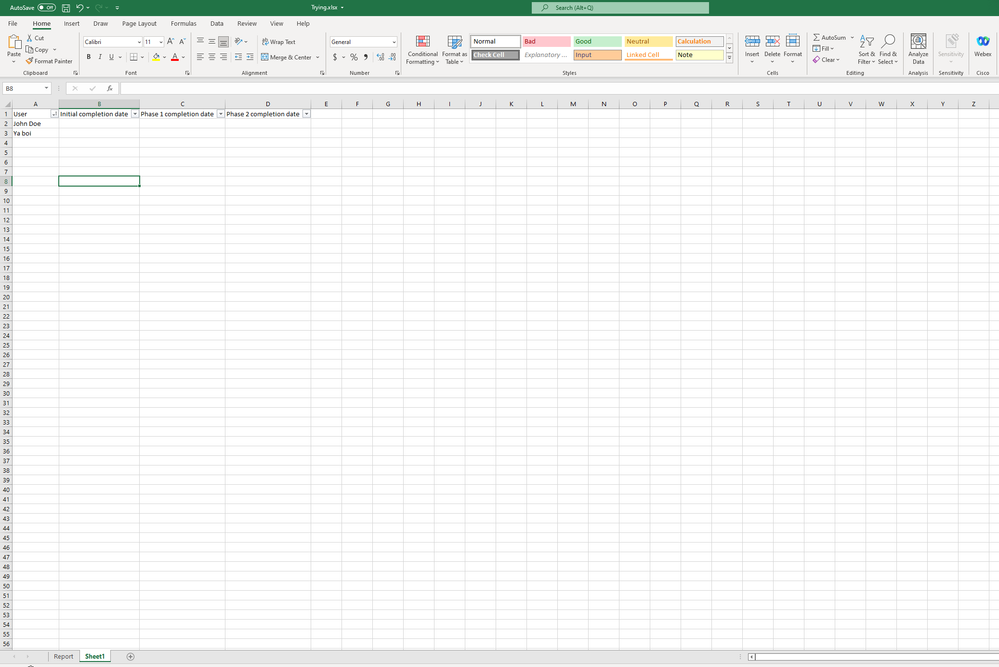Click the Paste clipboard icon

(x=14, y=43)
